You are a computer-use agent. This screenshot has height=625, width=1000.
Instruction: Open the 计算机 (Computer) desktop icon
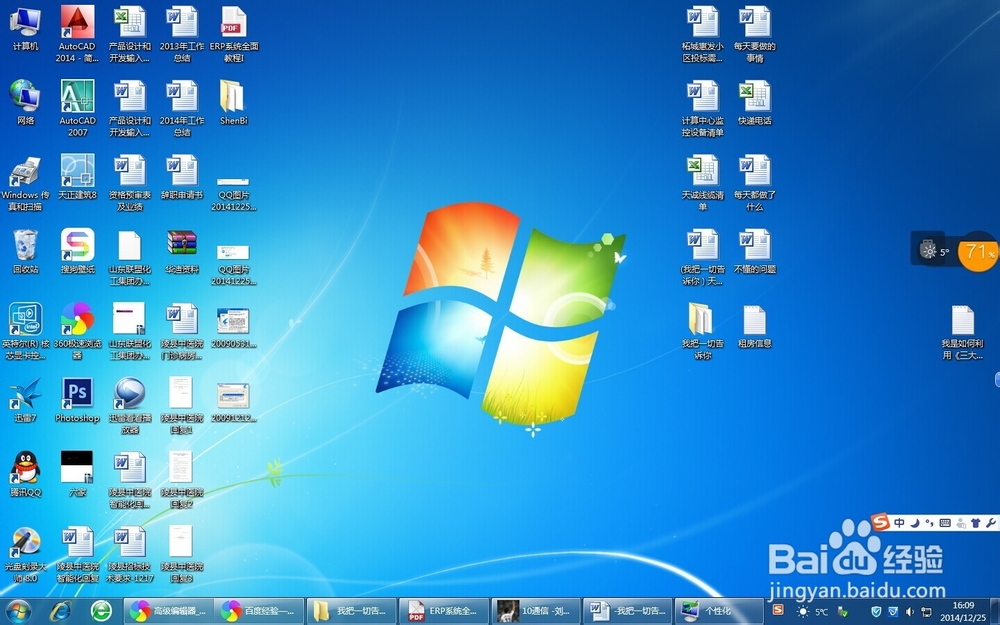tap(26, 29)
